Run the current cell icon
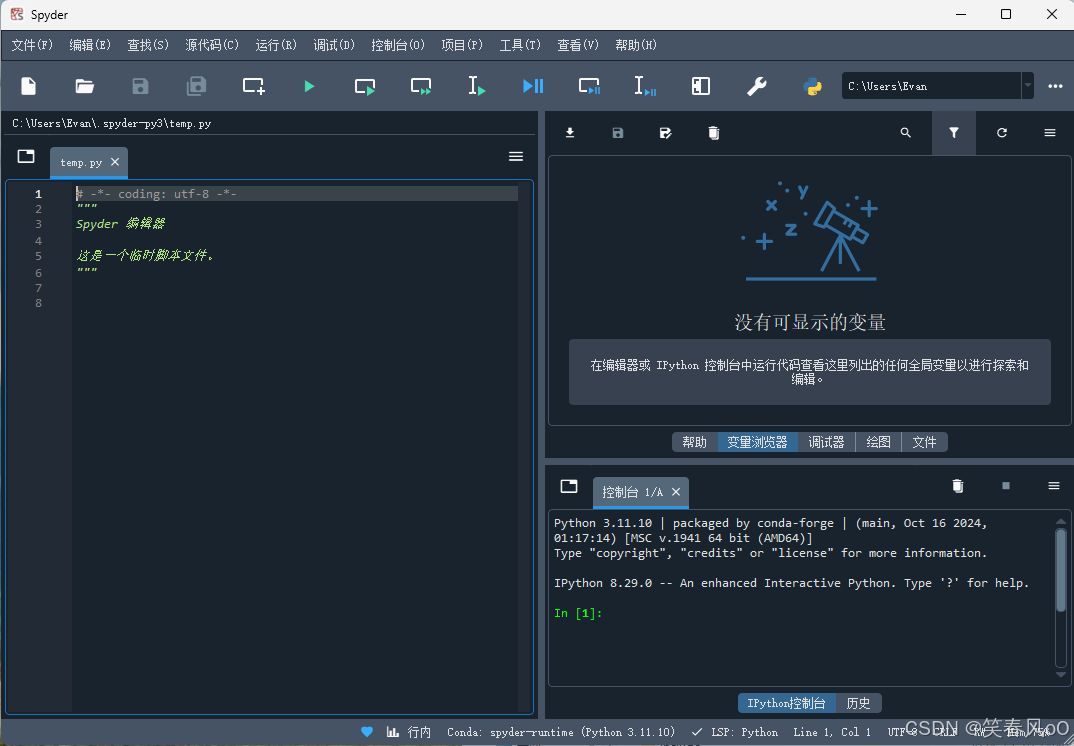1074x746 pixels. pyautogui.click(x=365, y=86)
